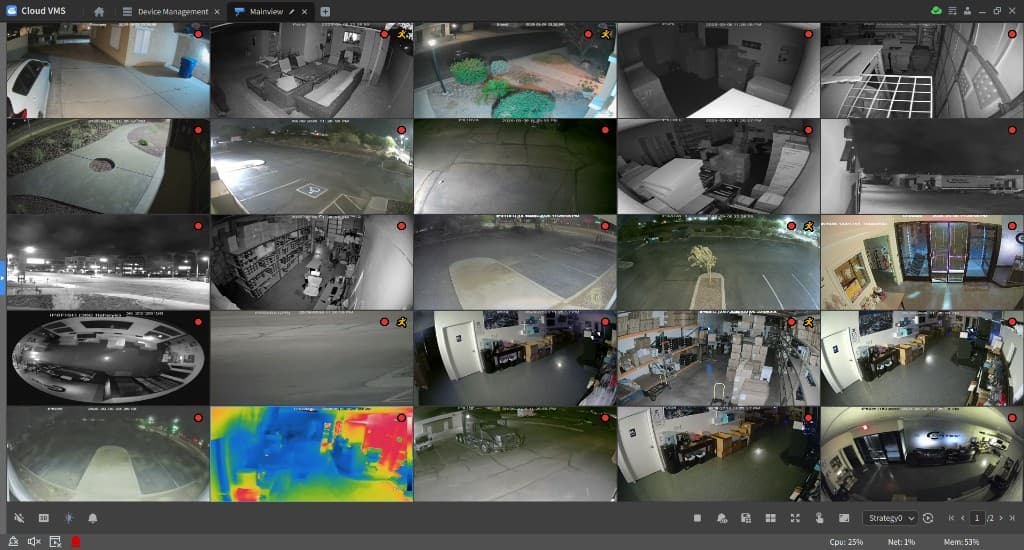Select the garden with green bushes feed
The height and width of the screenshot is (550, 1024).
pyautogui.click(x=515, y=71)
